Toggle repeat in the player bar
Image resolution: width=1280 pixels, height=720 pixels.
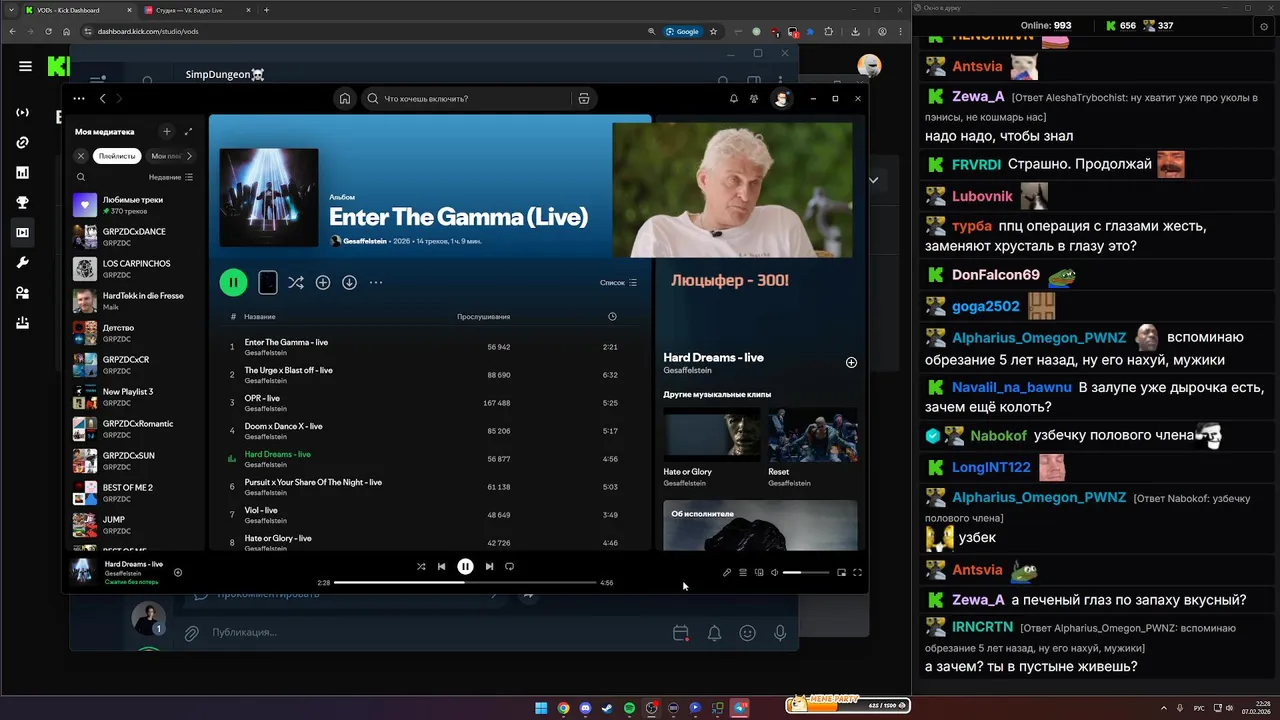tap(509, 567)
